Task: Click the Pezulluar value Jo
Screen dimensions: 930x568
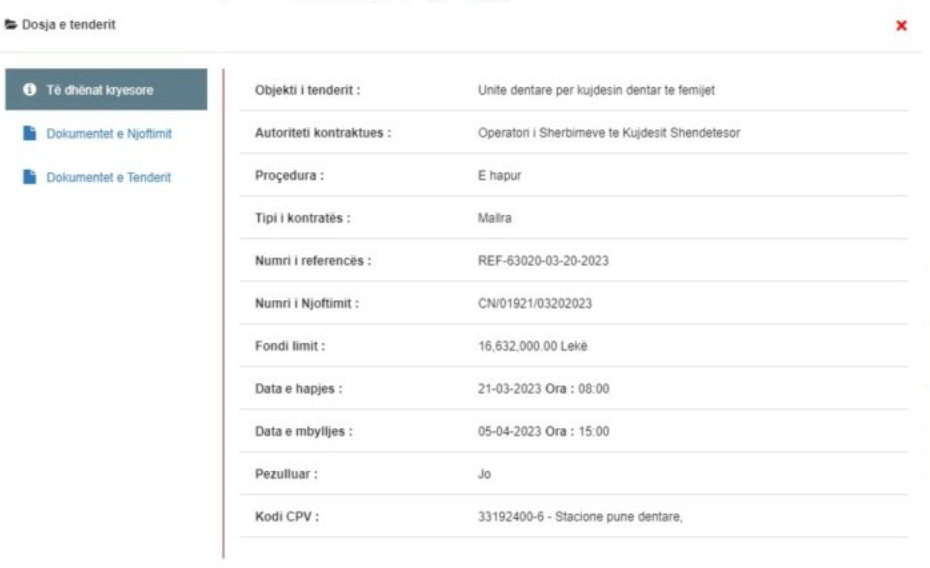Action: tap(485, 474)
